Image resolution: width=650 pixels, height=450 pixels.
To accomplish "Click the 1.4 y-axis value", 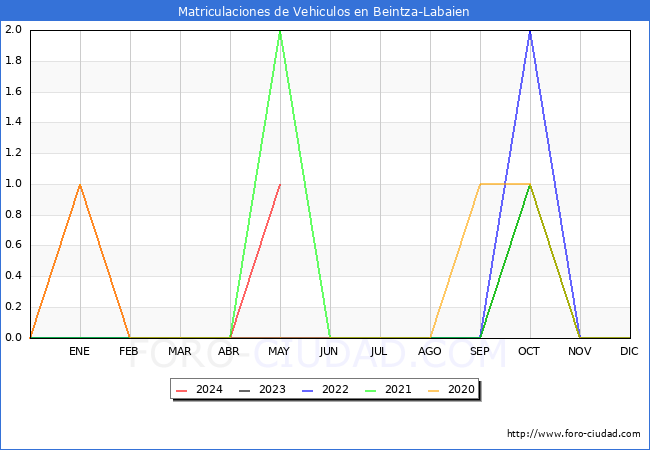I will pyautogui.click(x=13, y=122).
